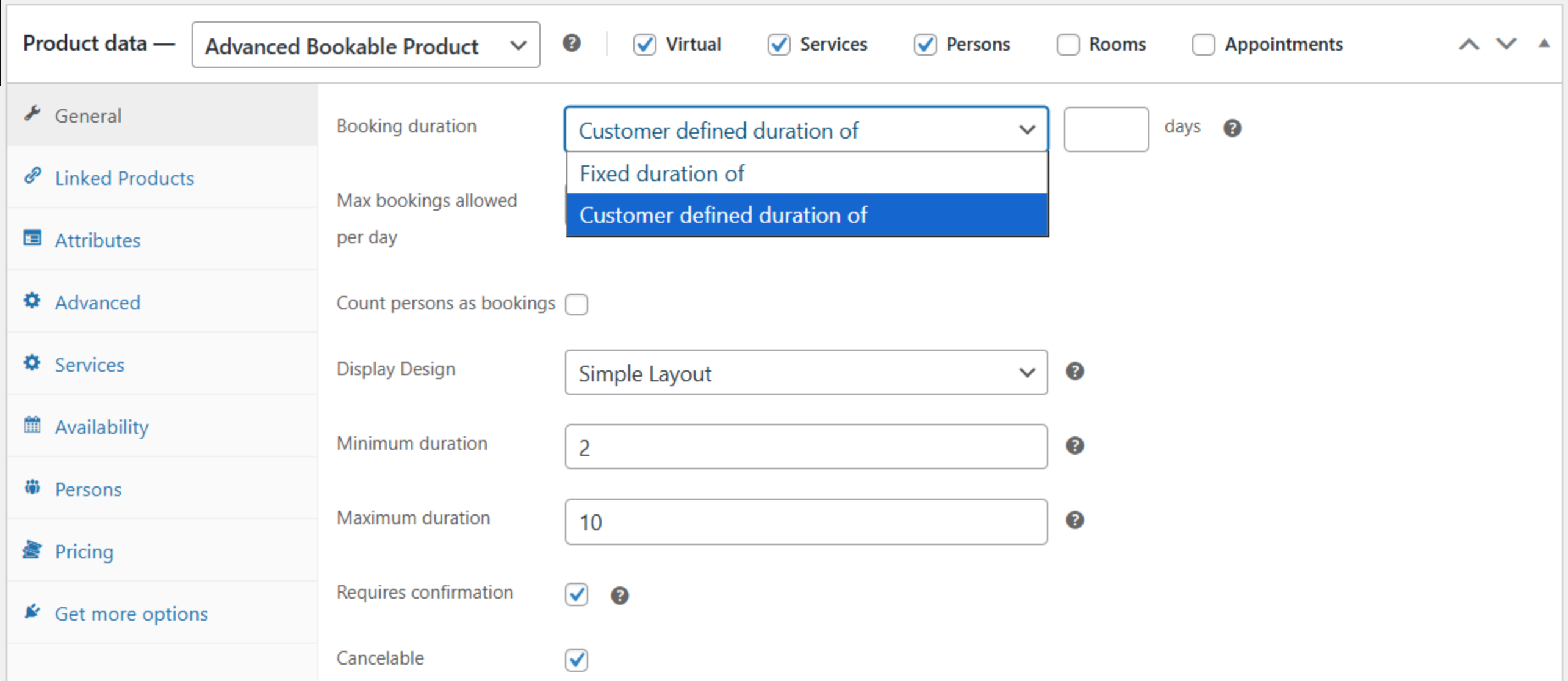Click help icon for Minimum duration
Image resolution: width=1568 pixels, height=681 pixels.
[x=1074, y=446]
